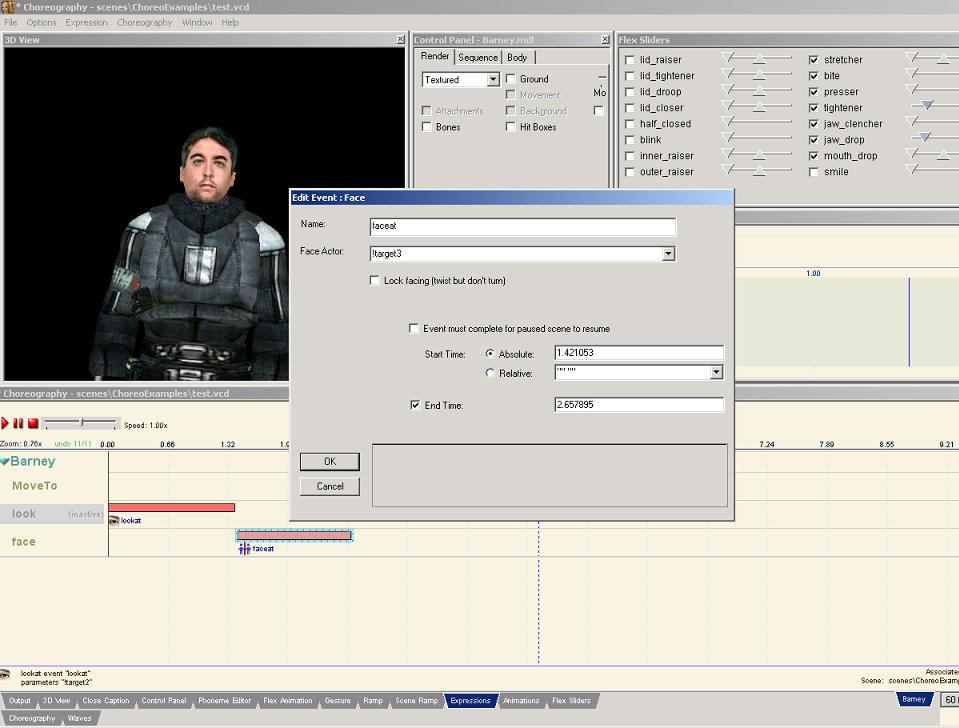Select Relative start time radio
Image resolution: width=959 pixels, height=728 pixels.
[490, 373]
